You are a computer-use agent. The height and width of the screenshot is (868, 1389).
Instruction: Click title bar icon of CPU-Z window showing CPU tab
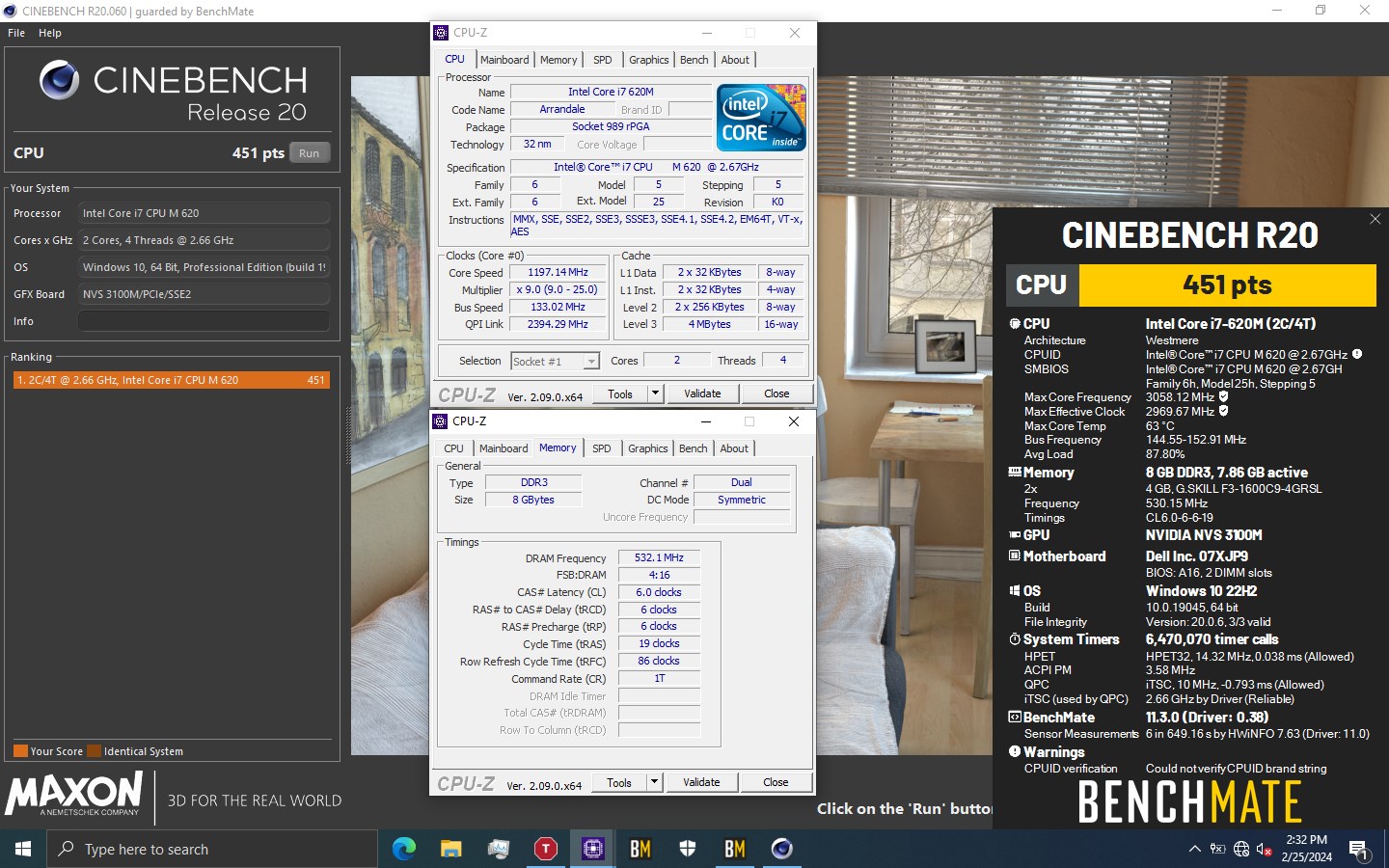coord(441,32)
